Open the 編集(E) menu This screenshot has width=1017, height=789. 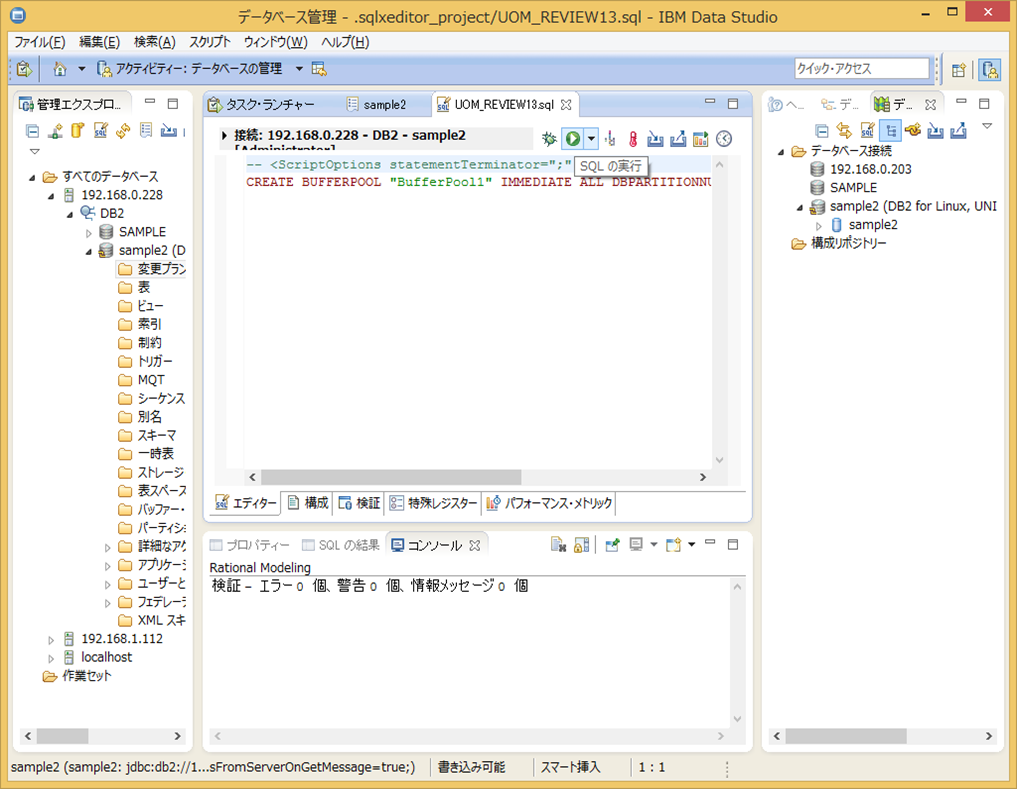99,42
